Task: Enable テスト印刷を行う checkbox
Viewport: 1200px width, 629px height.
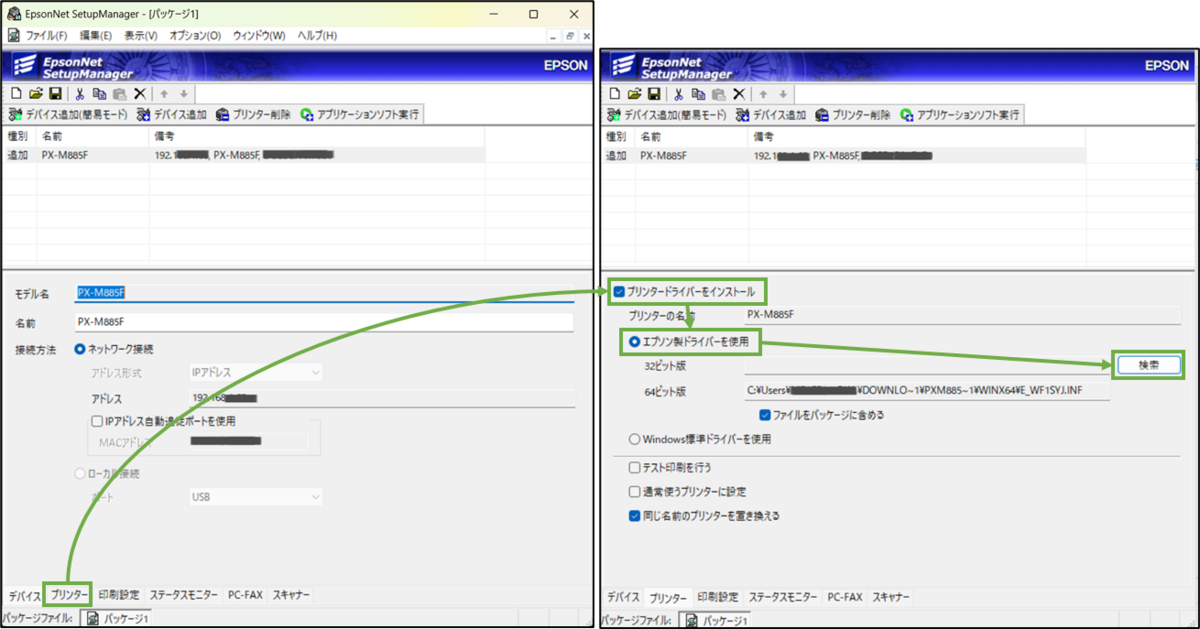Action: [634, 467]
